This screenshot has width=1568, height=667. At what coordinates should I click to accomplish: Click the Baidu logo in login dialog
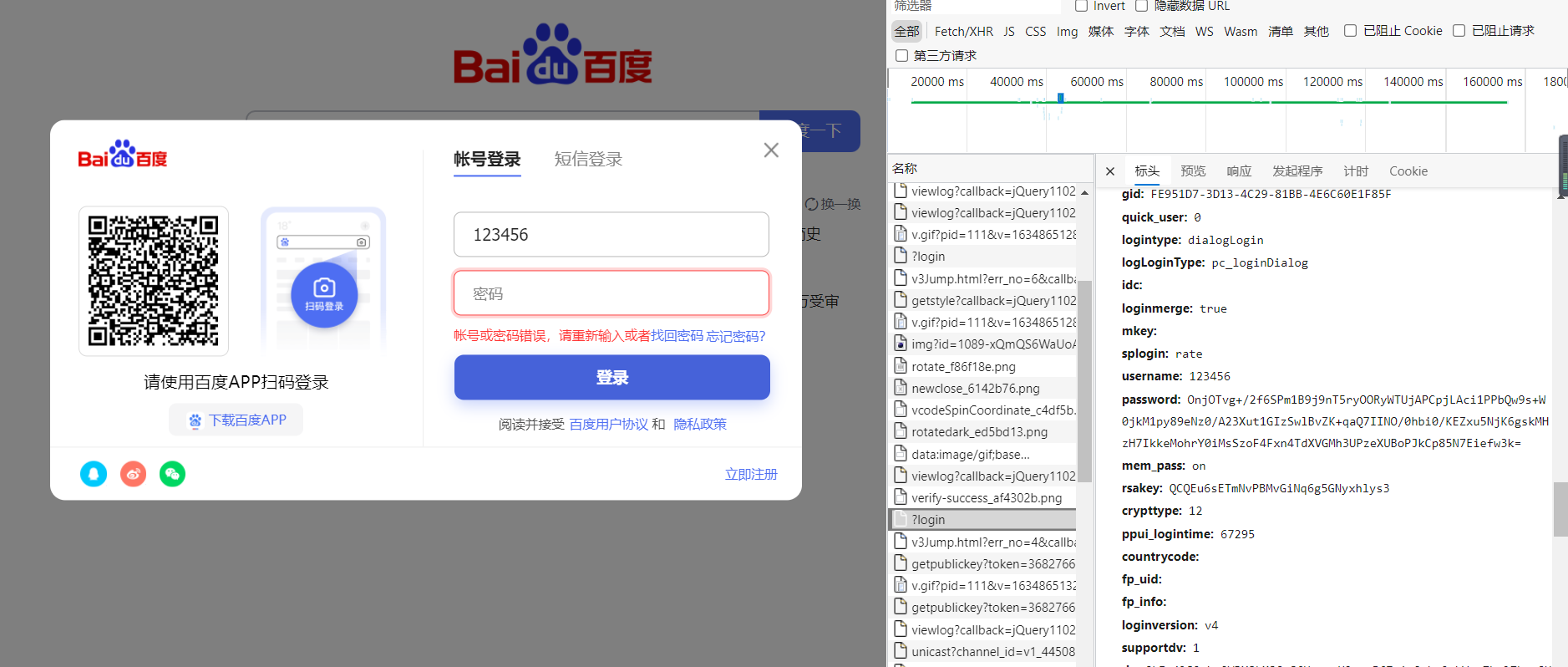(x=123, y=155)
